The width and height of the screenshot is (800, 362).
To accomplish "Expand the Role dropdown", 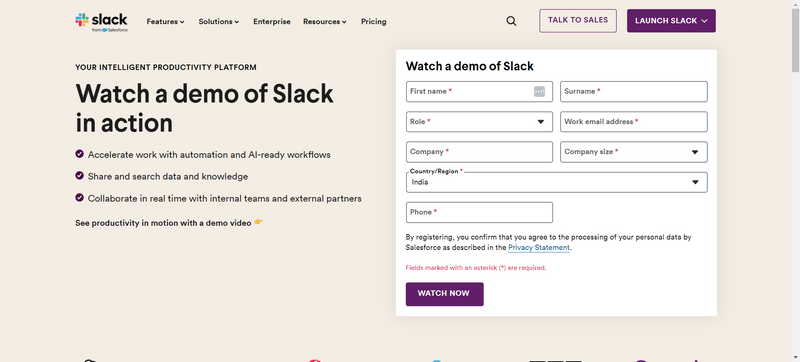I will (479, 122).
